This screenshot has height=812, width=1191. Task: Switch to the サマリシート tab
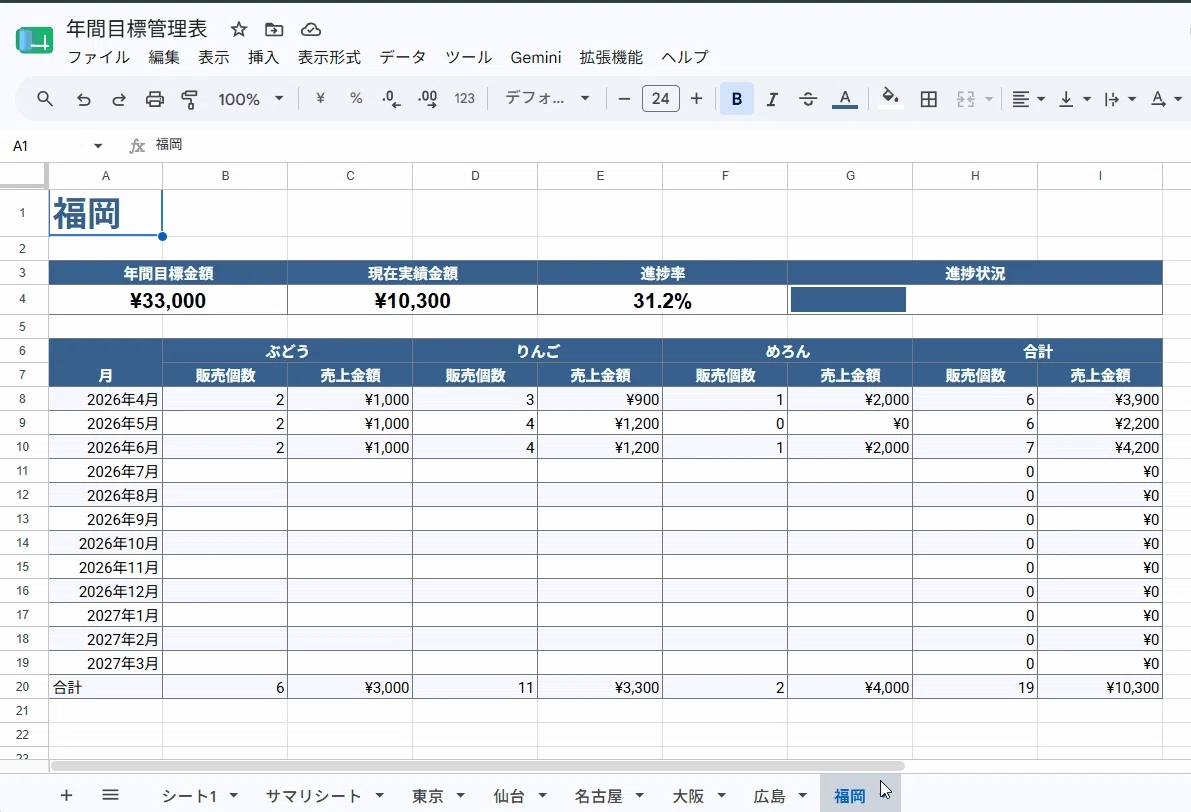pyautogui.click(x=313, y=796)
